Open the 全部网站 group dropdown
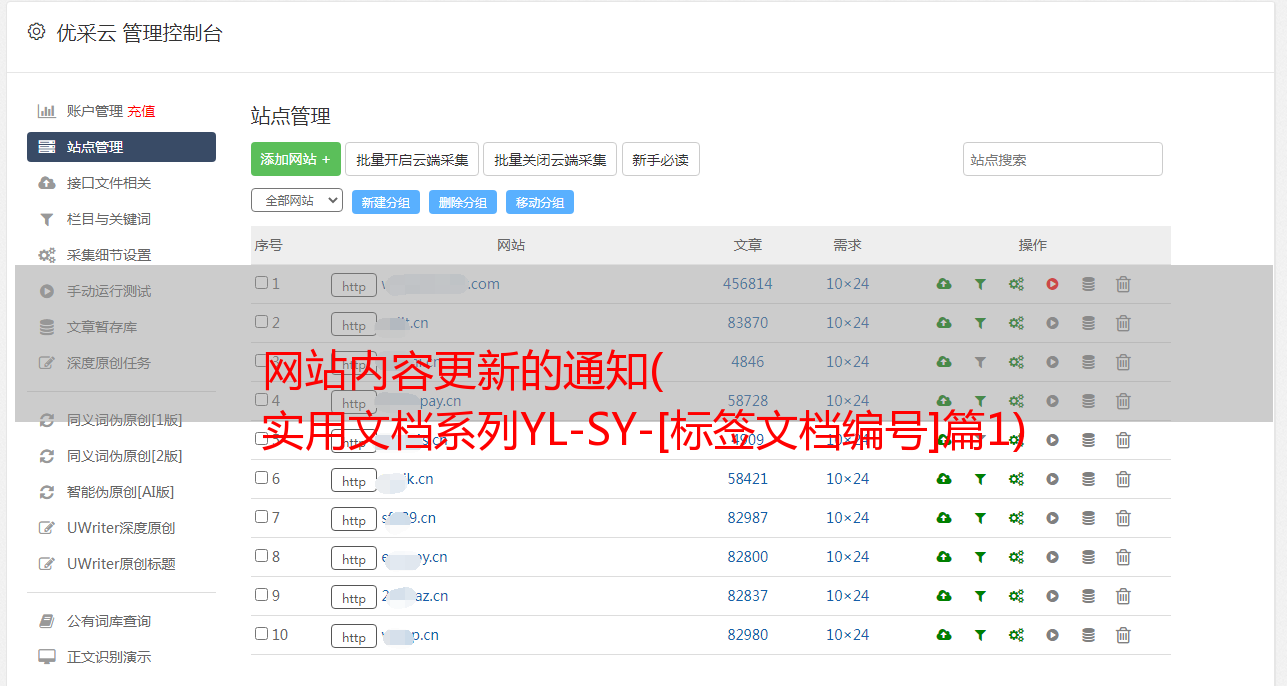Image resolution: width=1287 pixels, height=686 pixels. tap(297, 200)
